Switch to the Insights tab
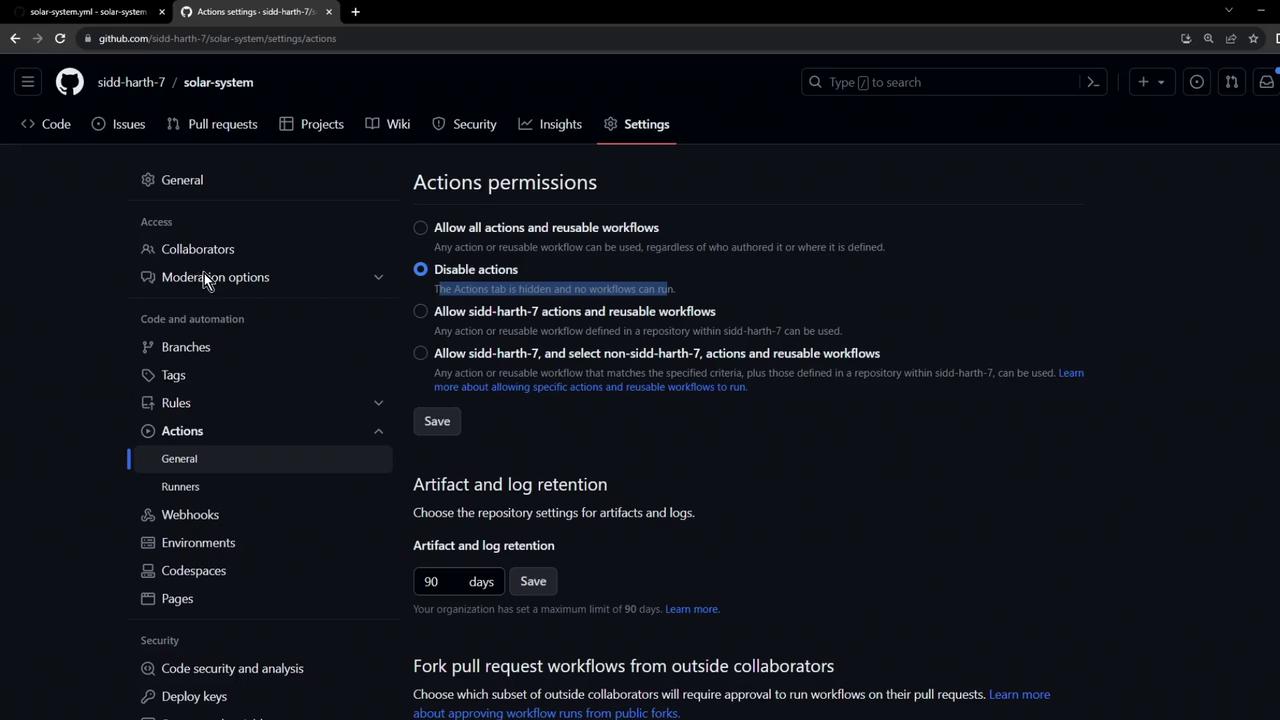The width and height of the screenshot is (1280, 720). click(x=550, y=124)
